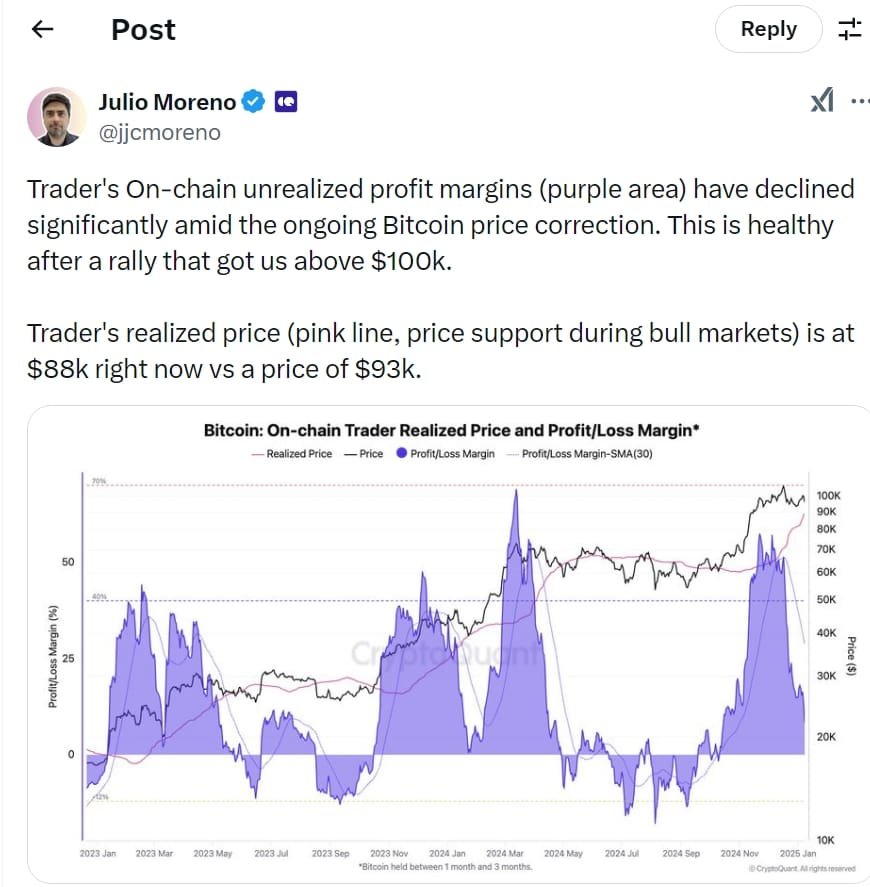Click the Grok xAI icon on the post
The image size is (870, 887).
pos(820,101)
